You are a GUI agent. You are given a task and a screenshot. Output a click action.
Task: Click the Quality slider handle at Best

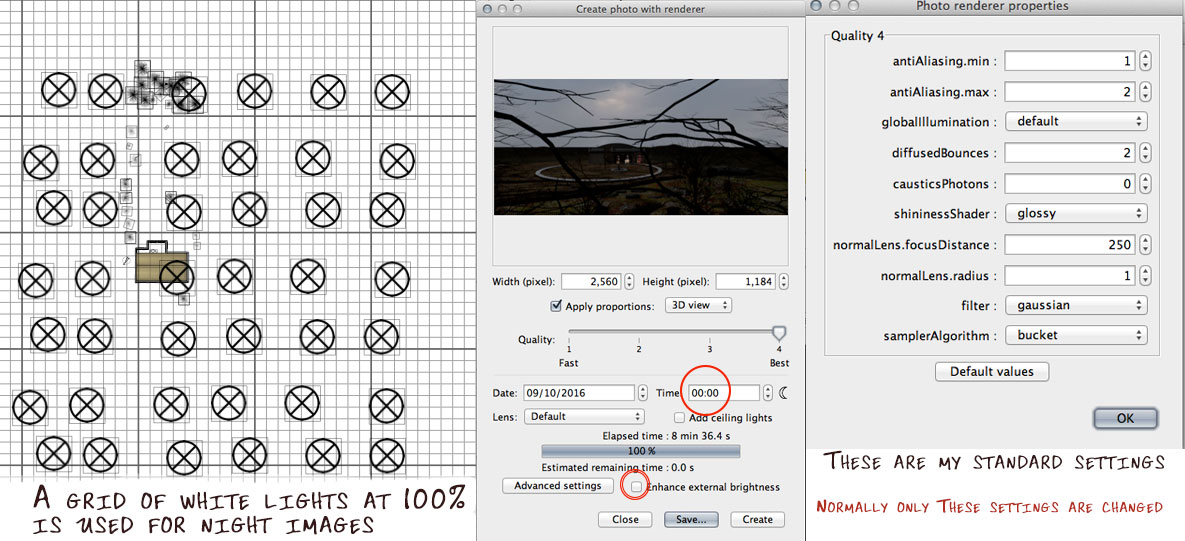[x=778, y=333]
